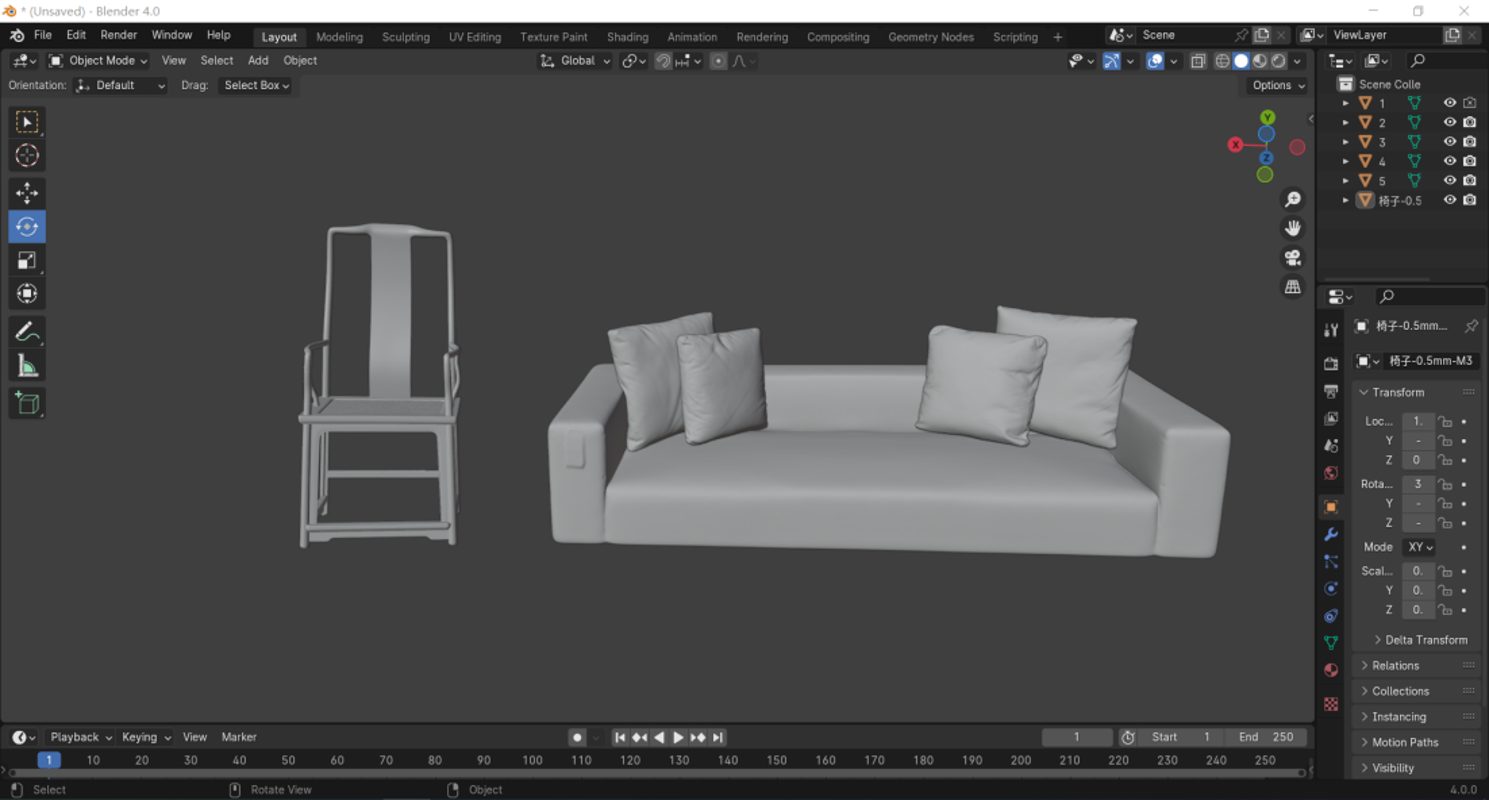Select the Measure tool
This screenshot has height=800, width=1489.
click(x=27, y=366)
